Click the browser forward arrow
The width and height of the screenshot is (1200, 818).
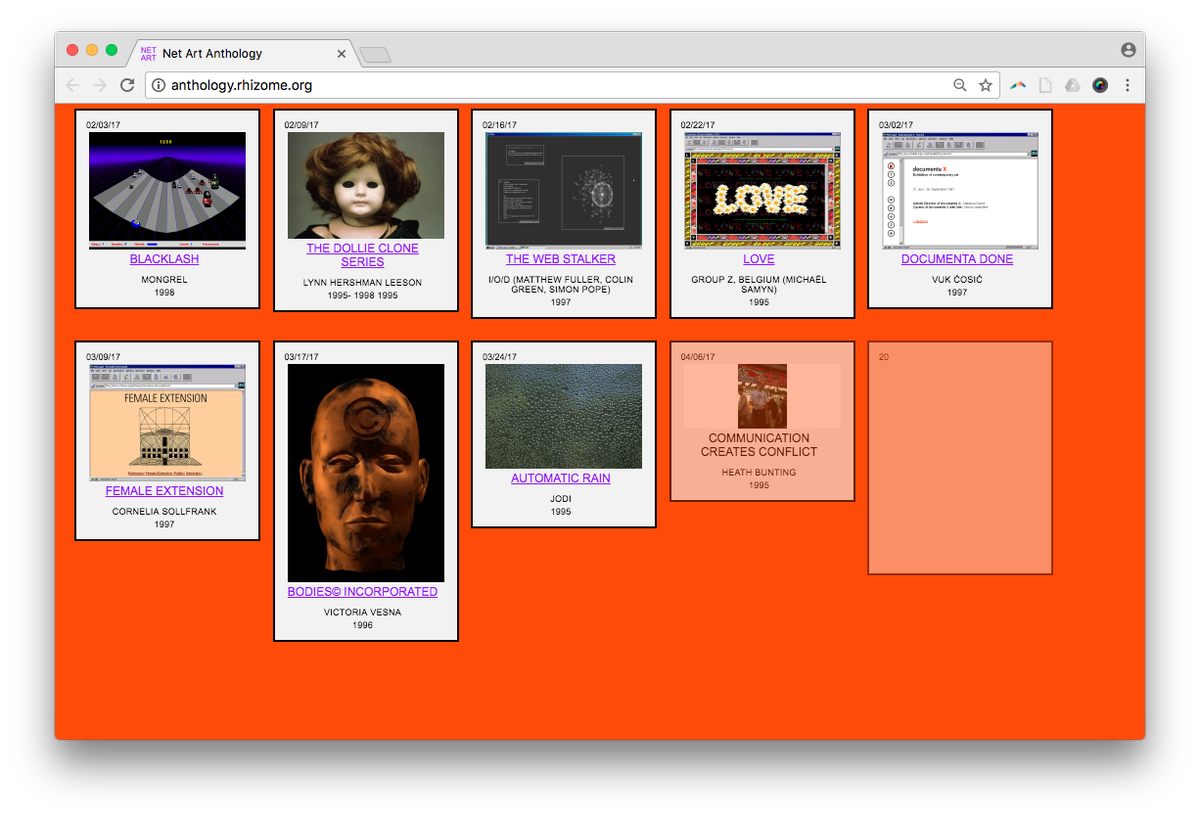(99, 85)
